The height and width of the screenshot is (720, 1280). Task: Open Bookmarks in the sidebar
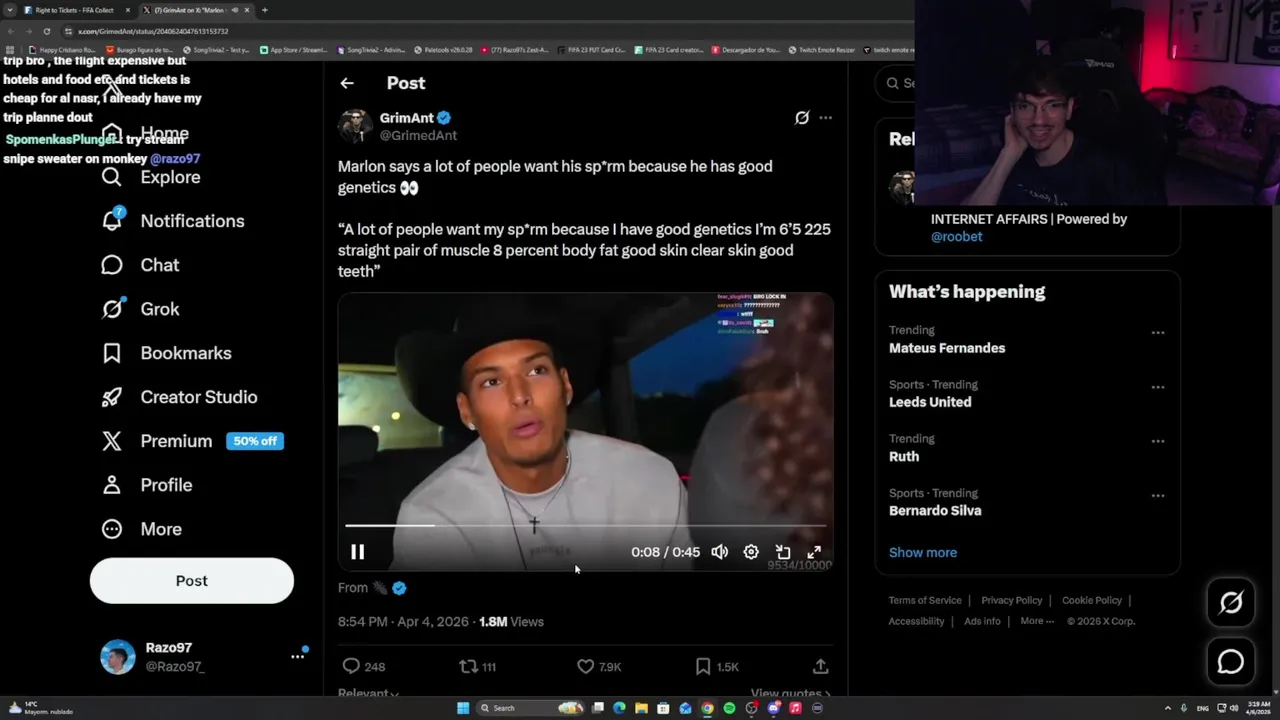coord(166,353)
